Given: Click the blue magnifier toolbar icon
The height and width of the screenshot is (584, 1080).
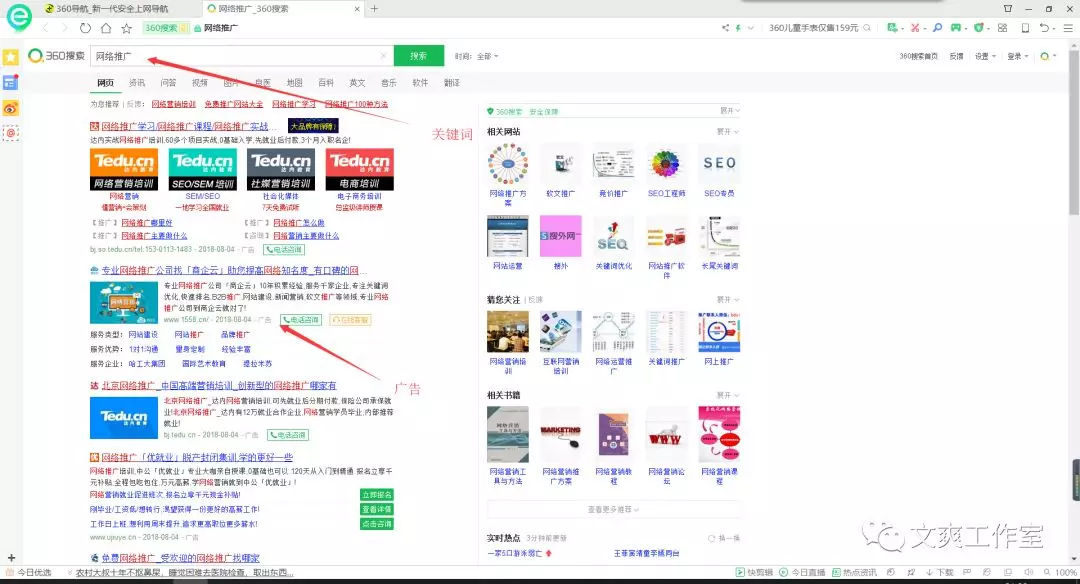Looking at the screenshot, I should (x=937, y=28).
